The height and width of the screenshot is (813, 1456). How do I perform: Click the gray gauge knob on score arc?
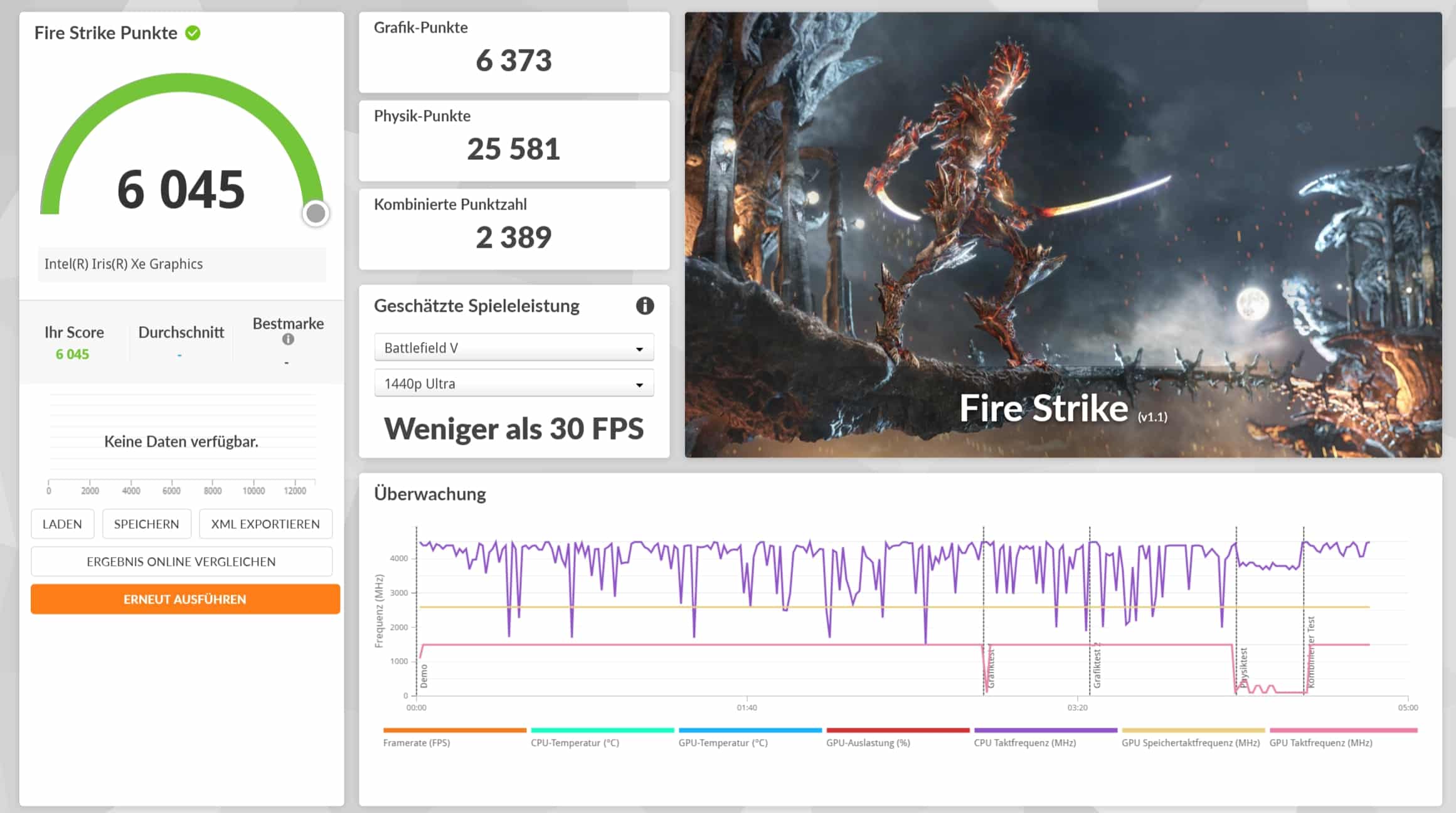[x=316, y=213]
